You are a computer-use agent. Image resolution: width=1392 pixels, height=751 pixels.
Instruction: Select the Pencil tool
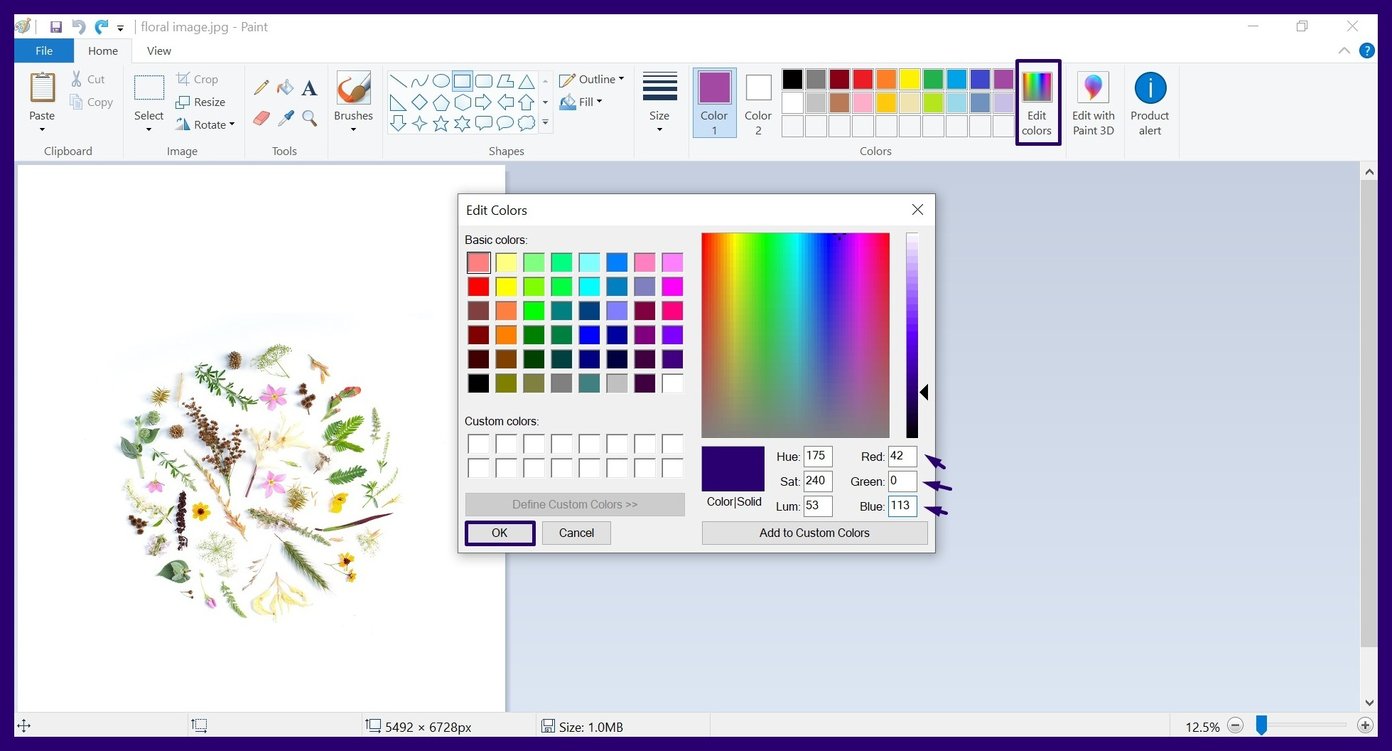pyautogui.click(x=261, y=87)
